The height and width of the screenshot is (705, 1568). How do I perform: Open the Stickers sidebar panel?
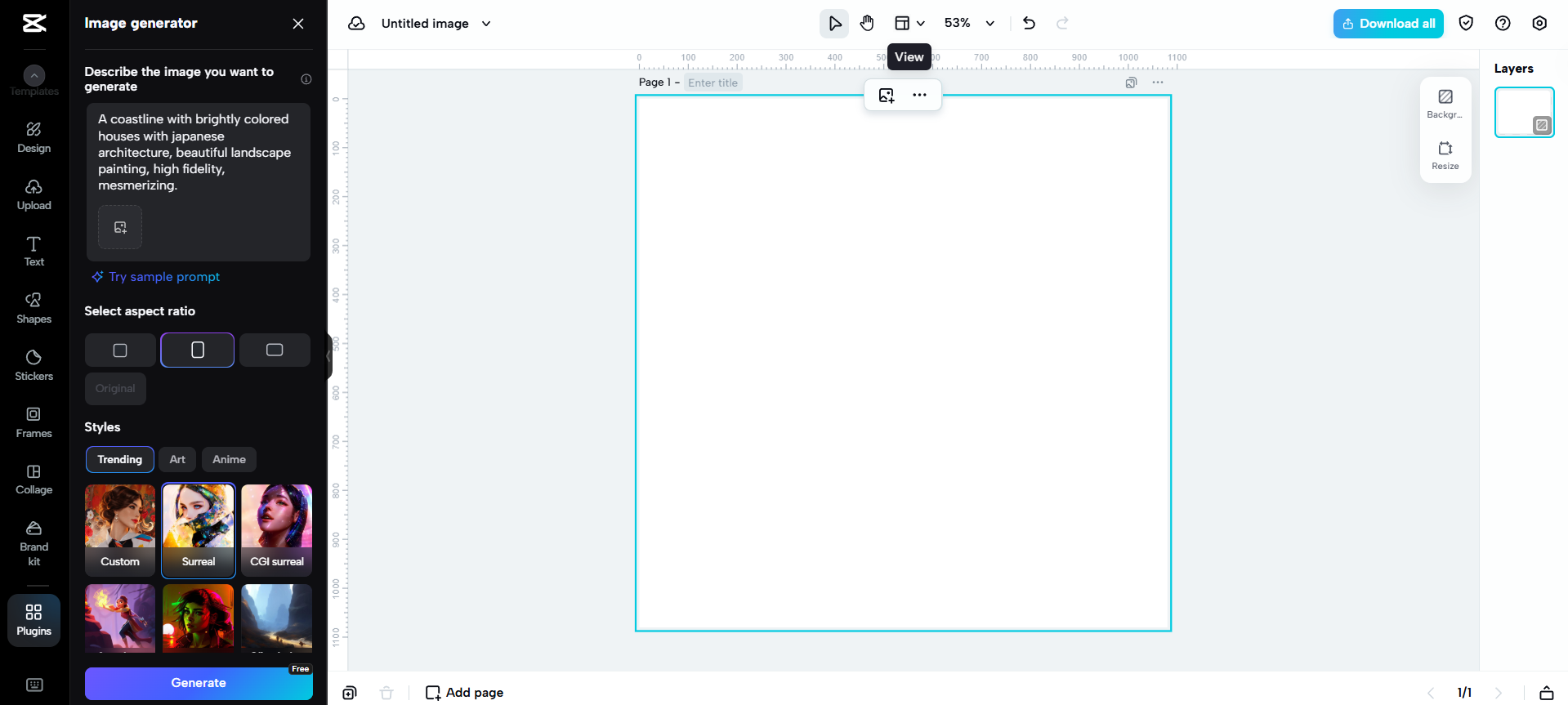point(34,365)
